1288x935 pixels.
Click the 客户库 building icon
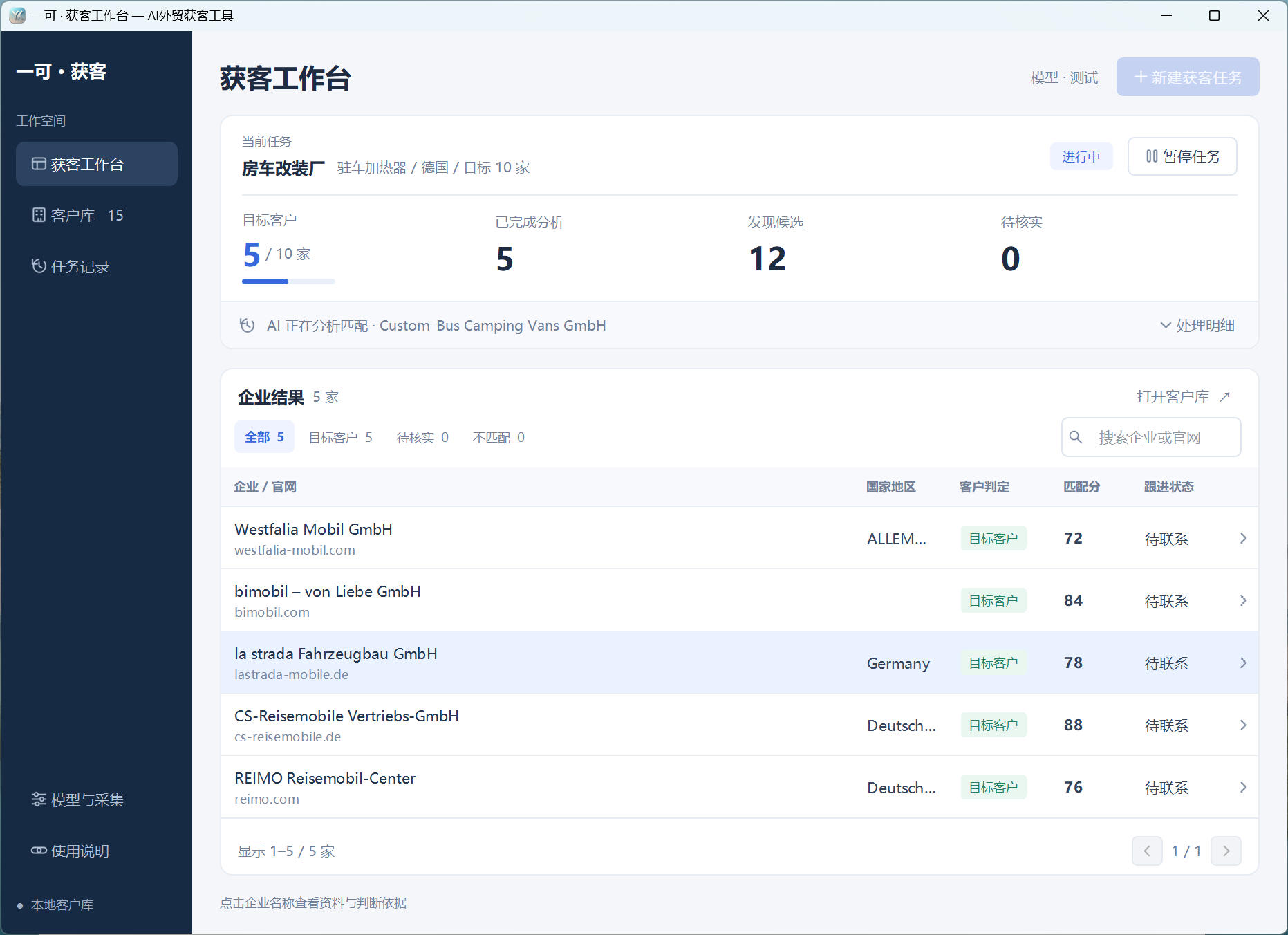(39, 215)
